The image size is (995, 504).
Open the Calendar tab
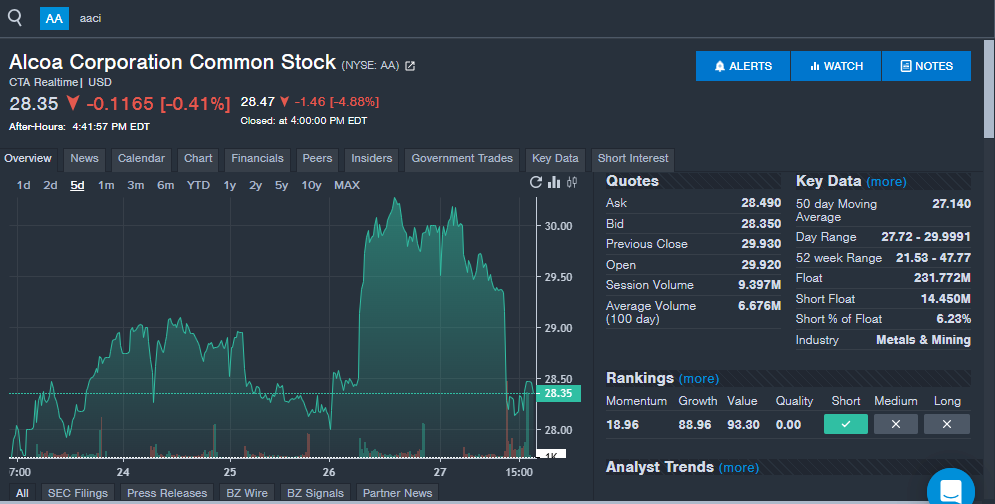point(141,159)
